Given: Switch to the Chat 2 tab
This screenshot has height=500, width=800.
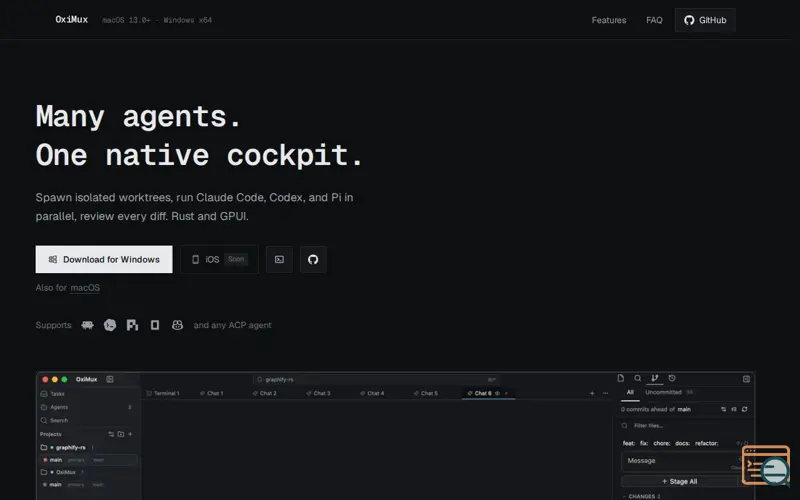Looking at the screenshot, I should (x=265, y=393).
